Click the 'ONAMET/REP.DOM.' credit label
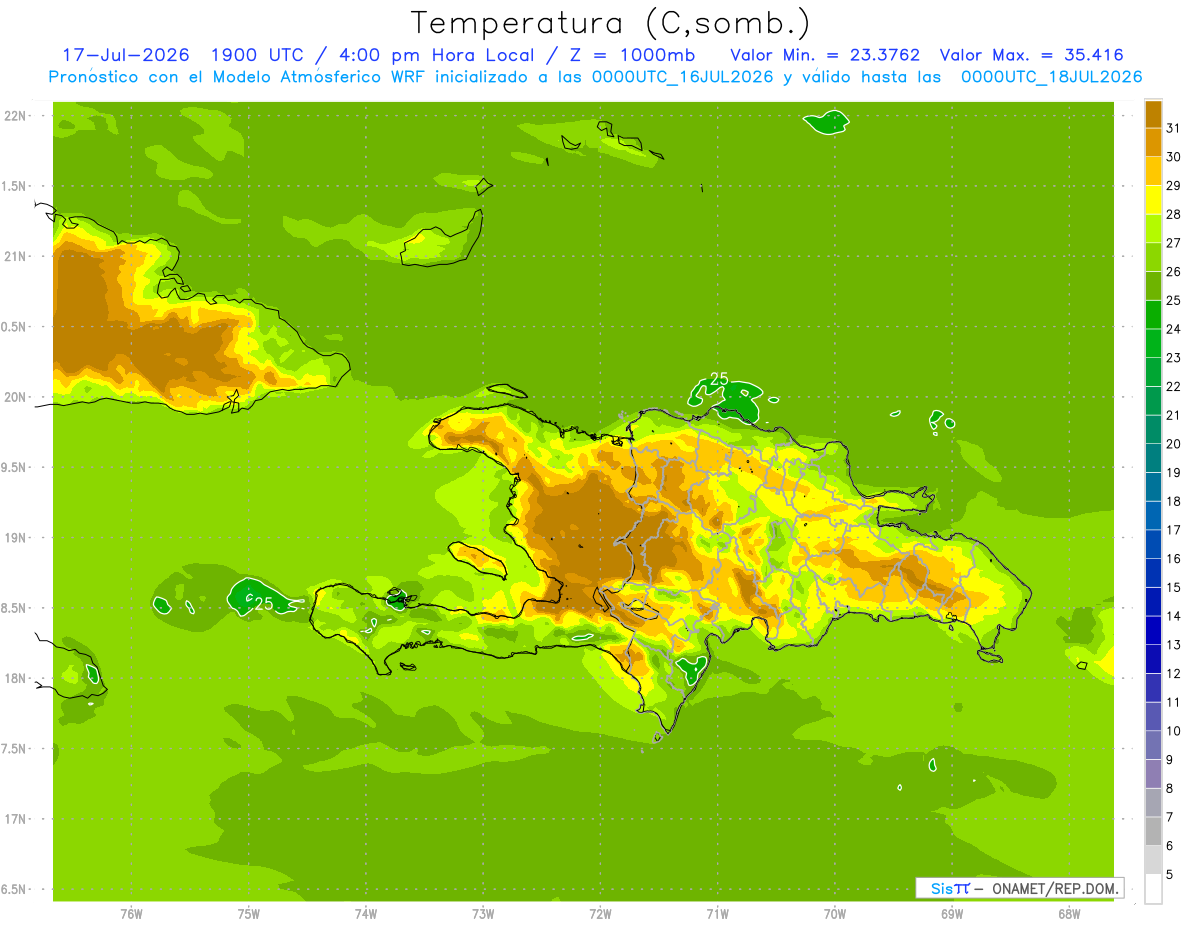 coord(1056,888)
